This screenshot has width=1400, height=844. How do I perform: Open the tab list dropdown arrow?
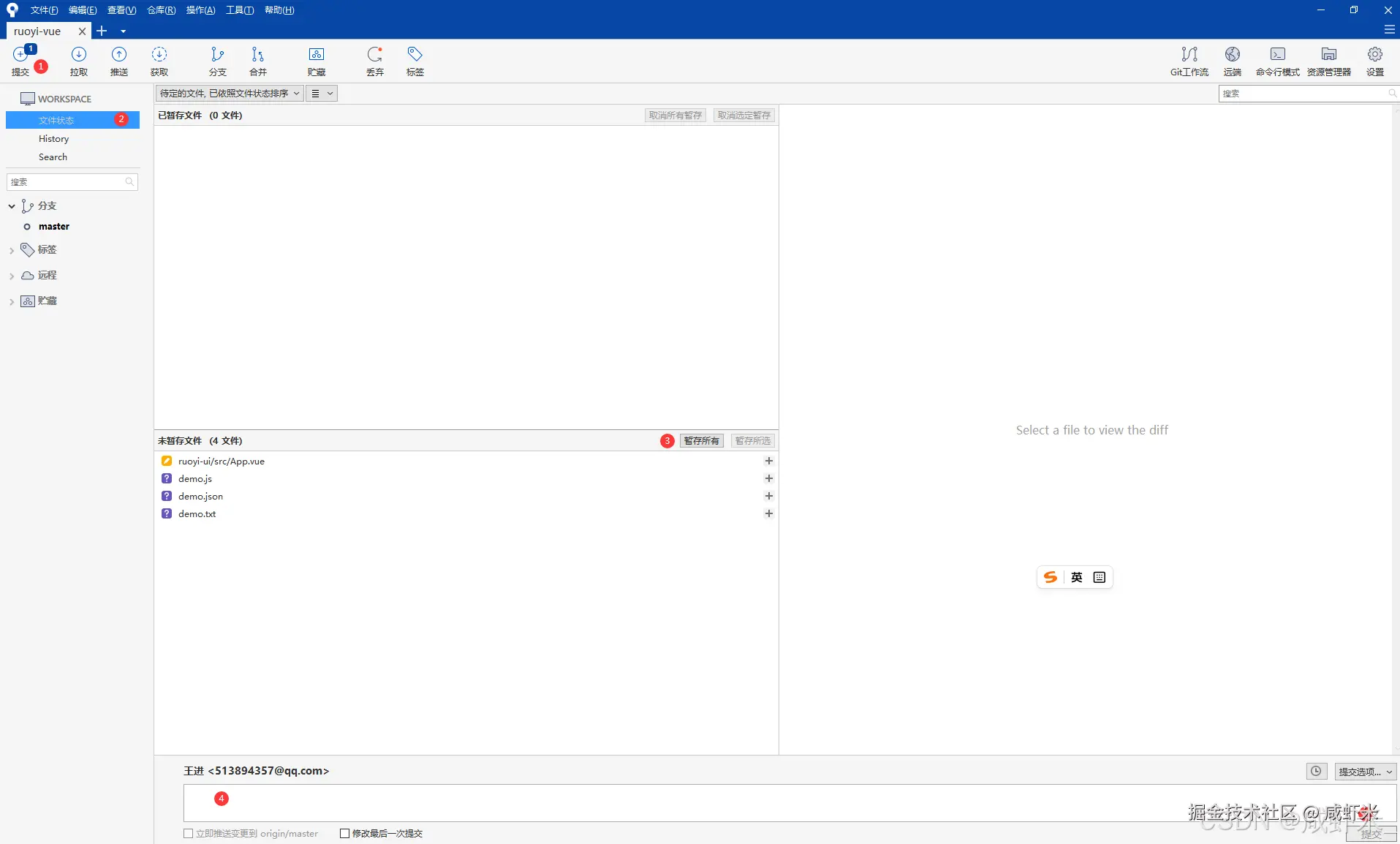pos(123,31)
